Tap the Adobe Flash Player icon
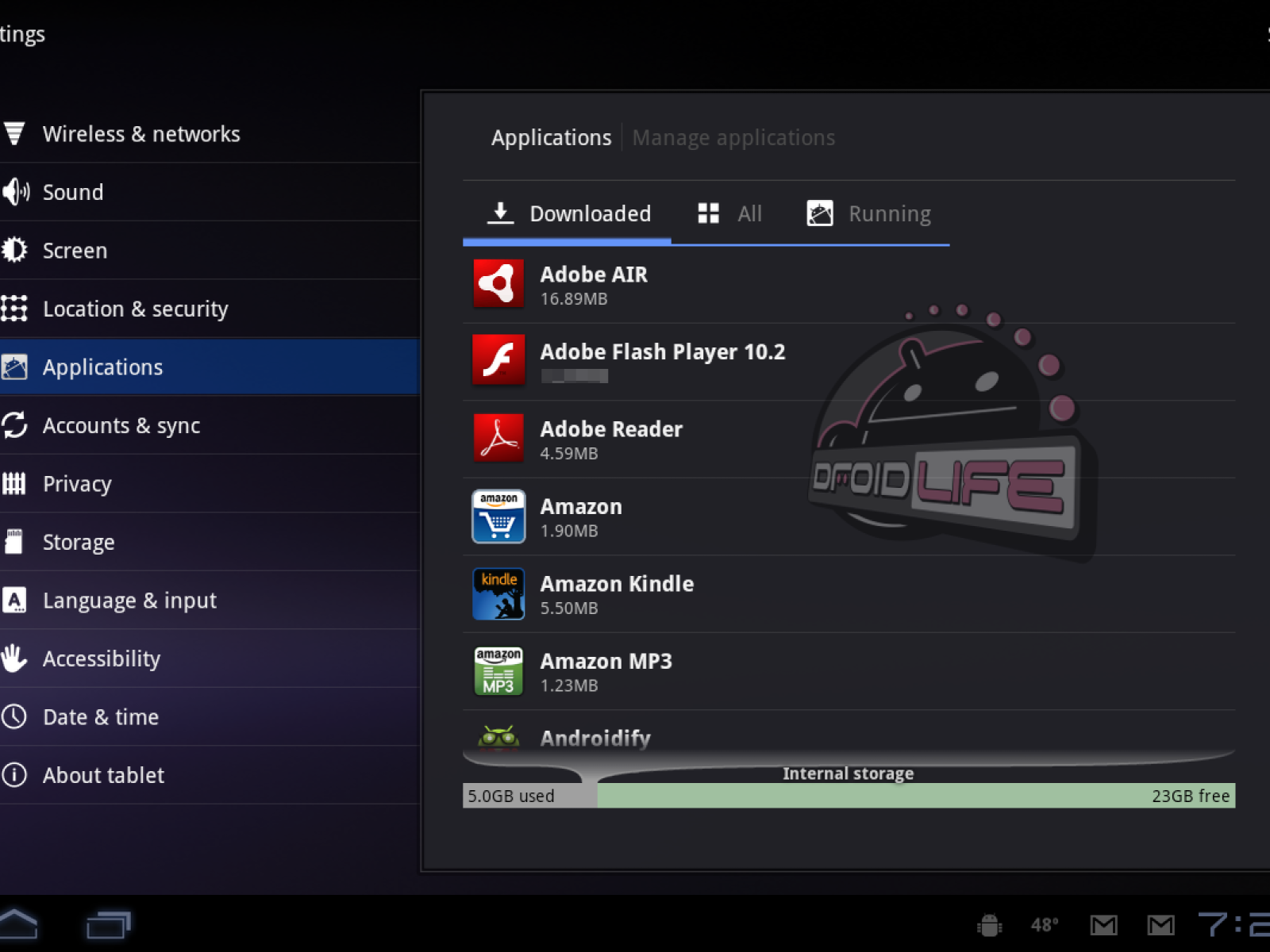Screen dimensions: 1270x952 click(498, 360)
